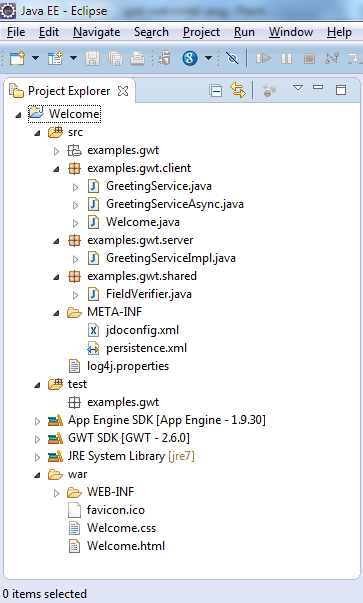Open dropdown arrow next to Google icon
The width and height of the screenshot is (363, 603).
pos(208,58)
